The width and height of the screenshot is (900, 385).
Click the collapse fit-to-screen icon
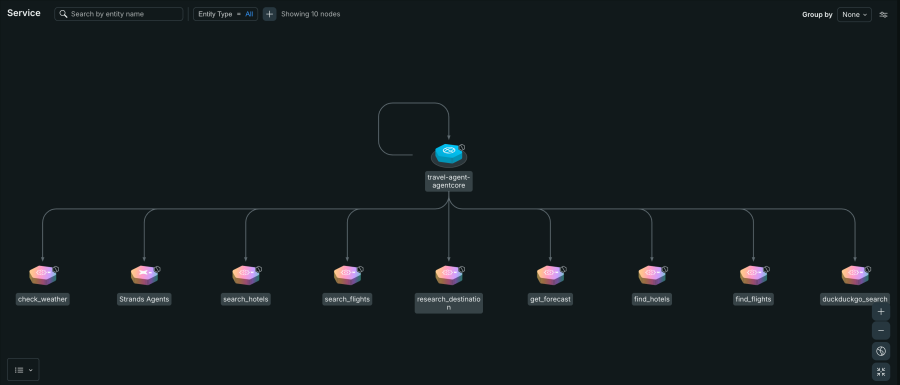[881, 371]
